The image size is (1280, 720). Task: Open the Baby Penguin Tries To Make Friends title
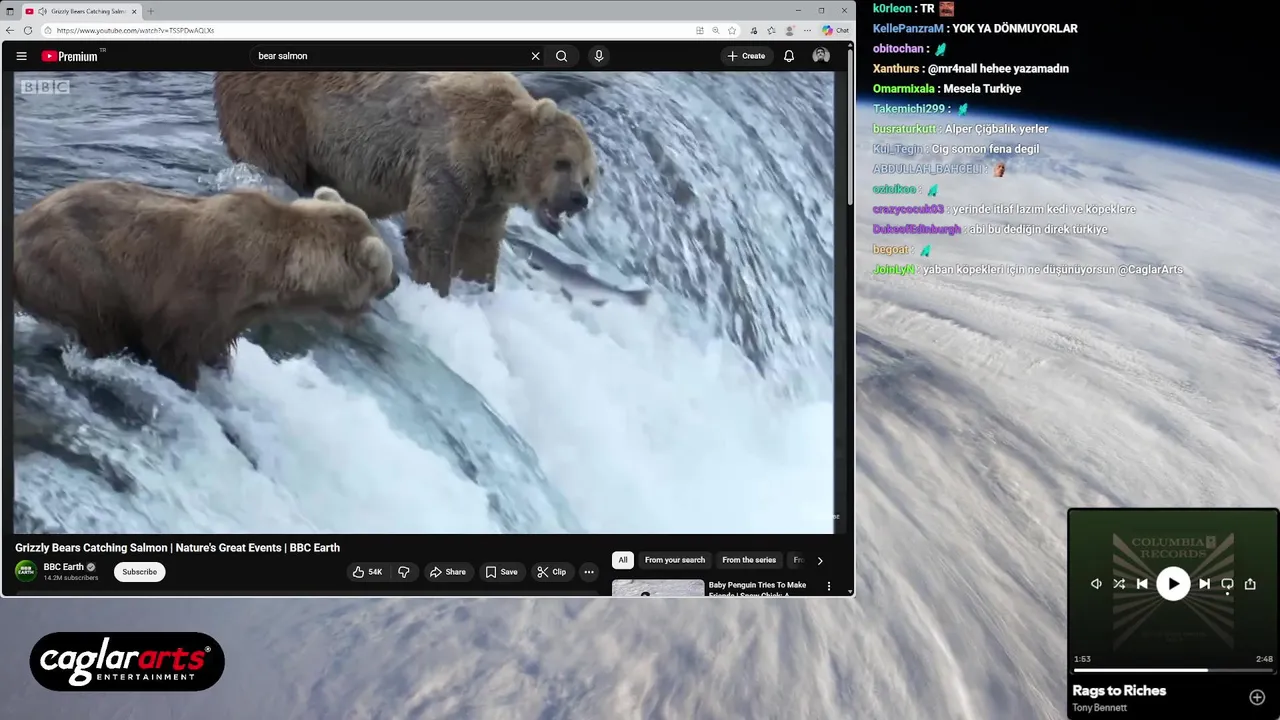point(757,588)
